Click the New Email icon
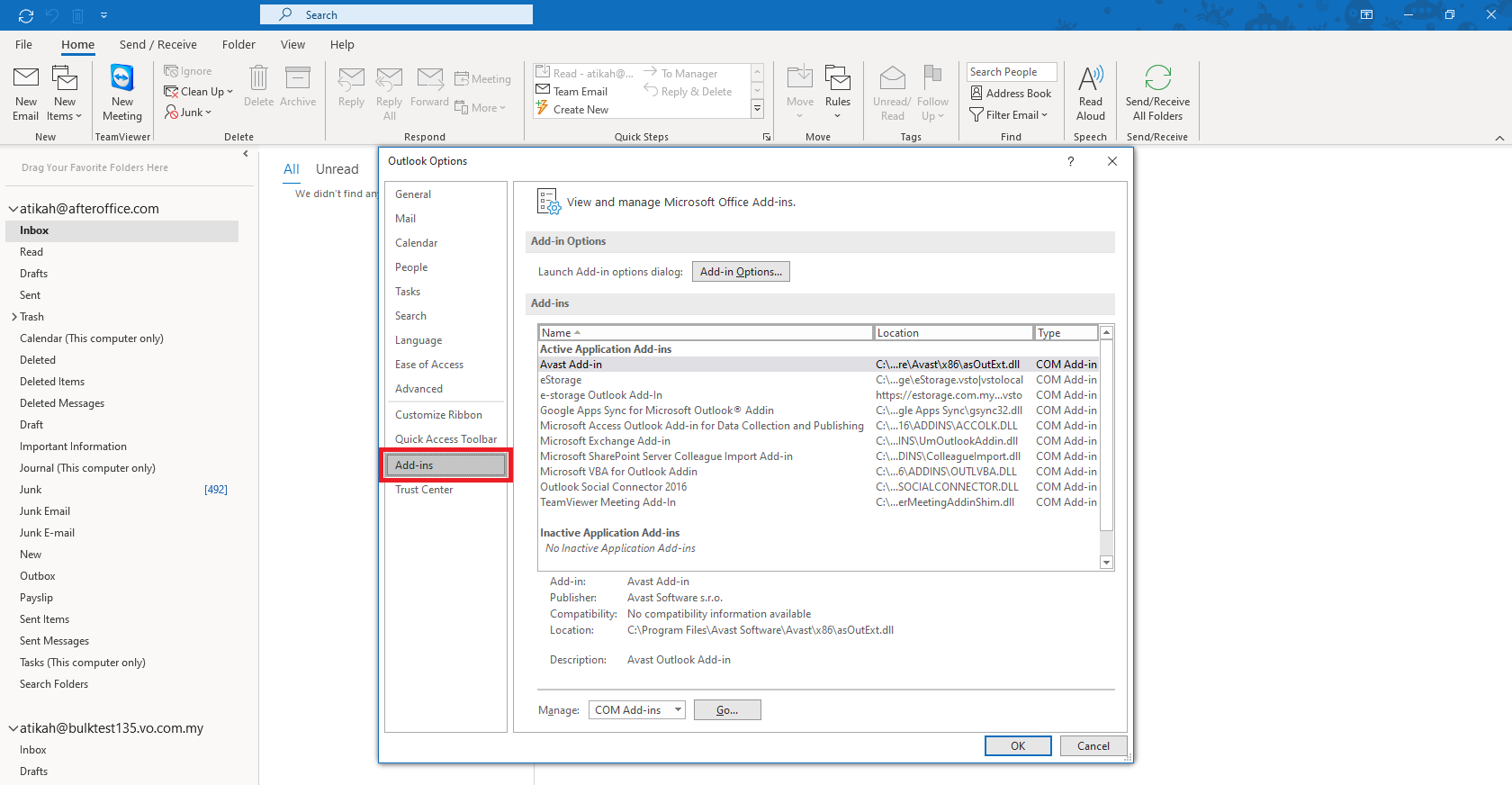Screen dimensions: 1512x785 point(26,80)
